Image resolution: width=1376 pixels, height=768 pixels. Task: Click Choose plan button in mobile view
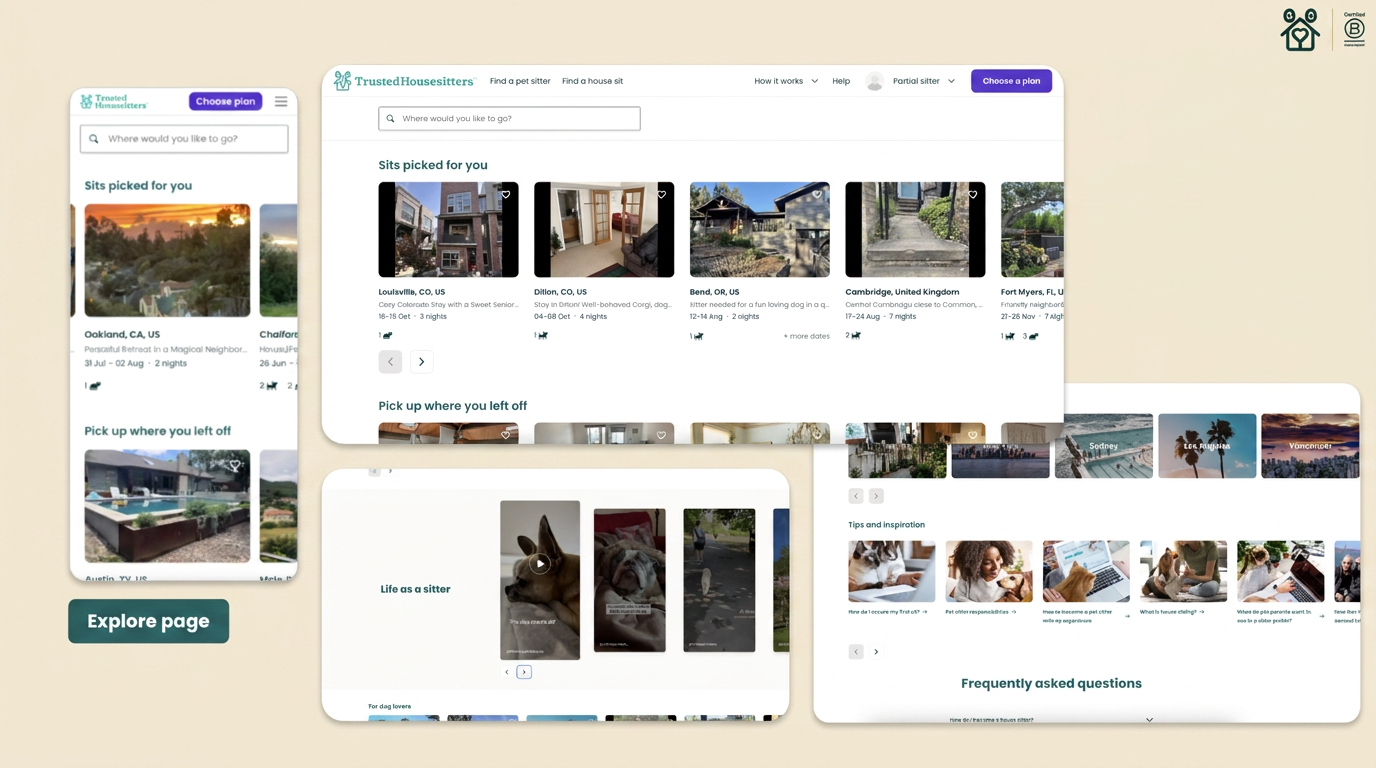(226, 101)
